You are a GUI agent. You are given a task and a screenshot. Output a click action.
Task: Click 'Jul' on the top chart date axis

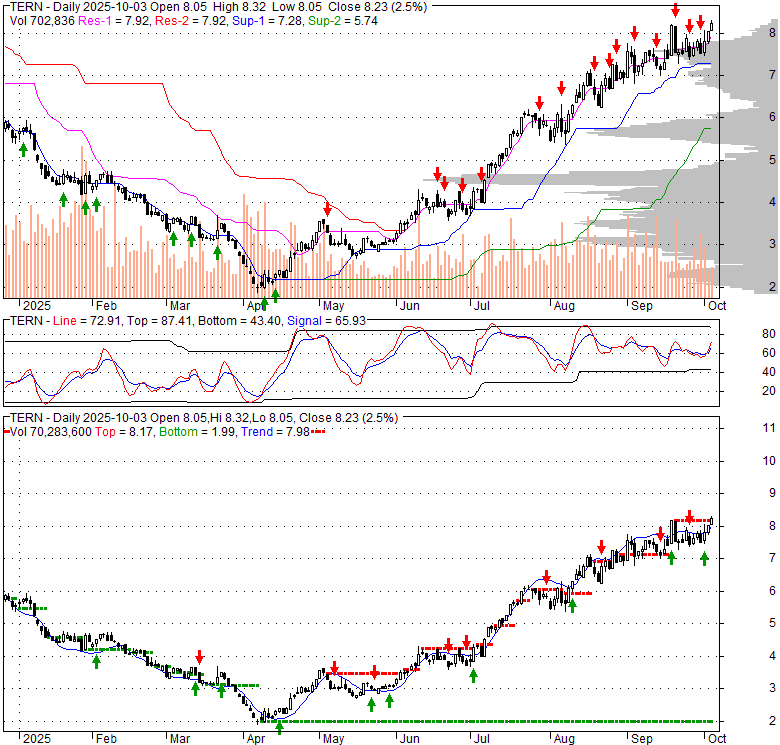[x=482, y=305]
